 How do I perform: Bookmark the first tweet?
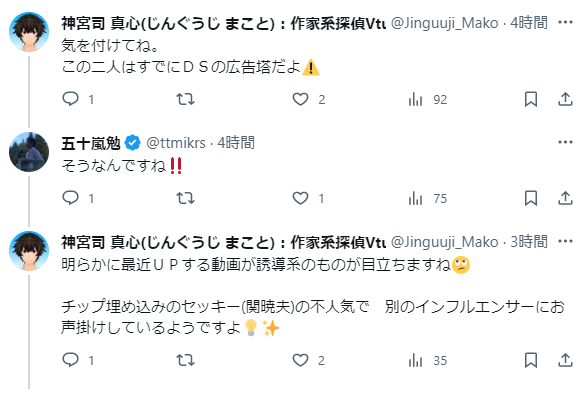tap(531, 99)
